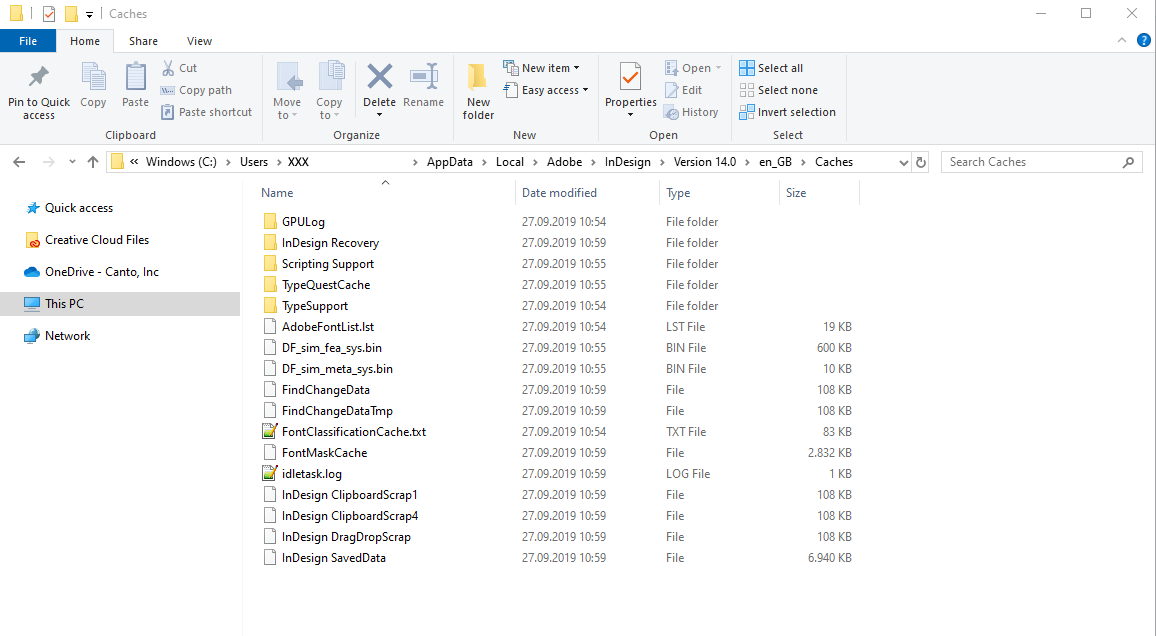Go back with the Back arrow
1156x636 pixels.
pyautogui.click(x=19, y=162)
